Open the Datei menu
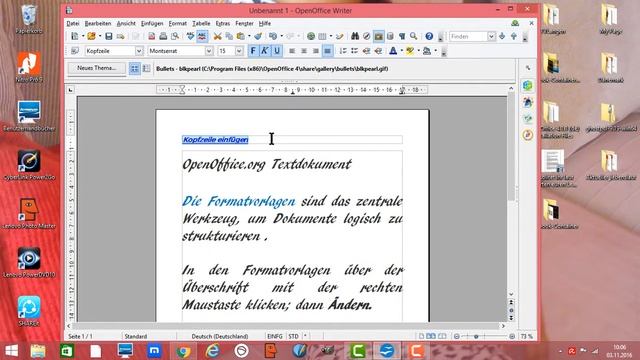This screenshot has height=360, width=640. tap(73, 24)
